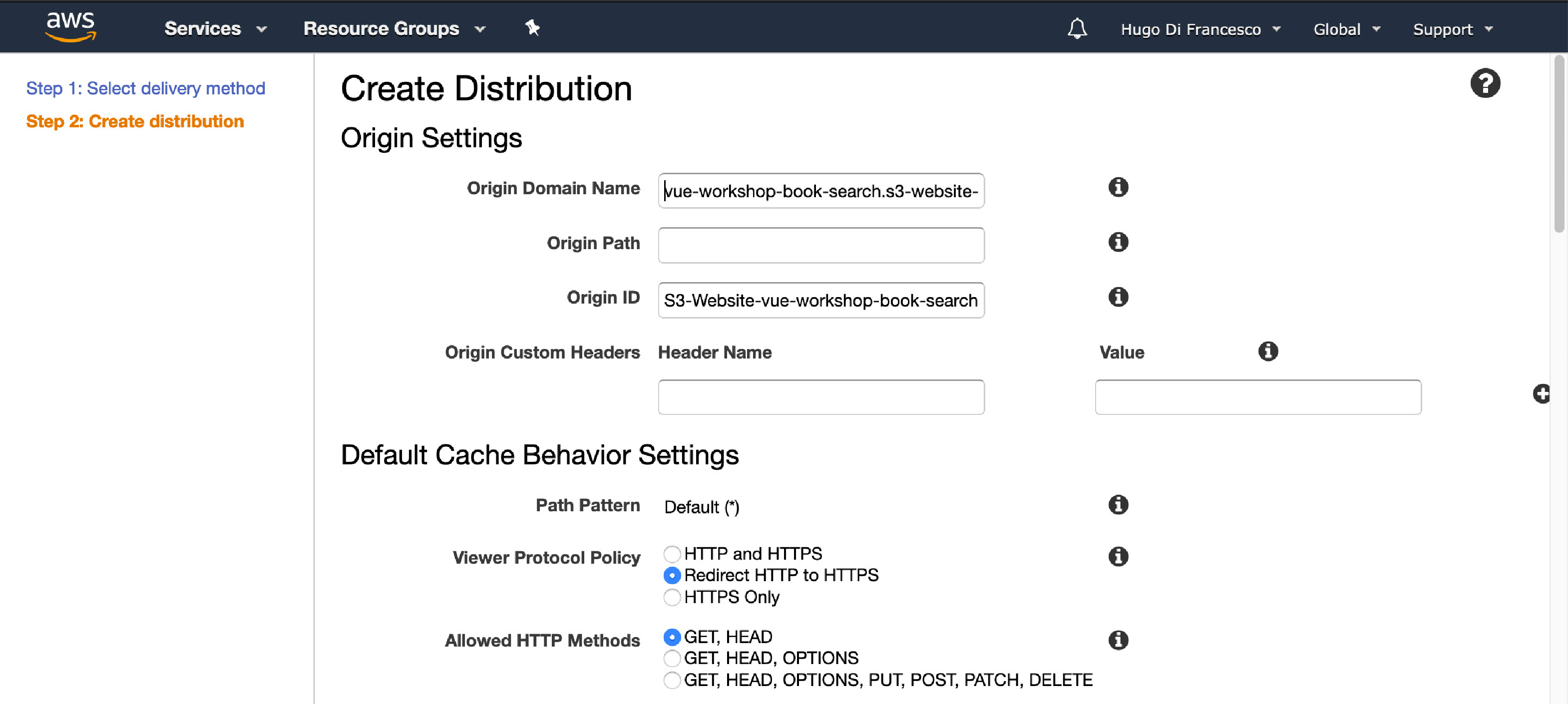
Task: Click the Header Name input field
Action: [x=820, y=397]
